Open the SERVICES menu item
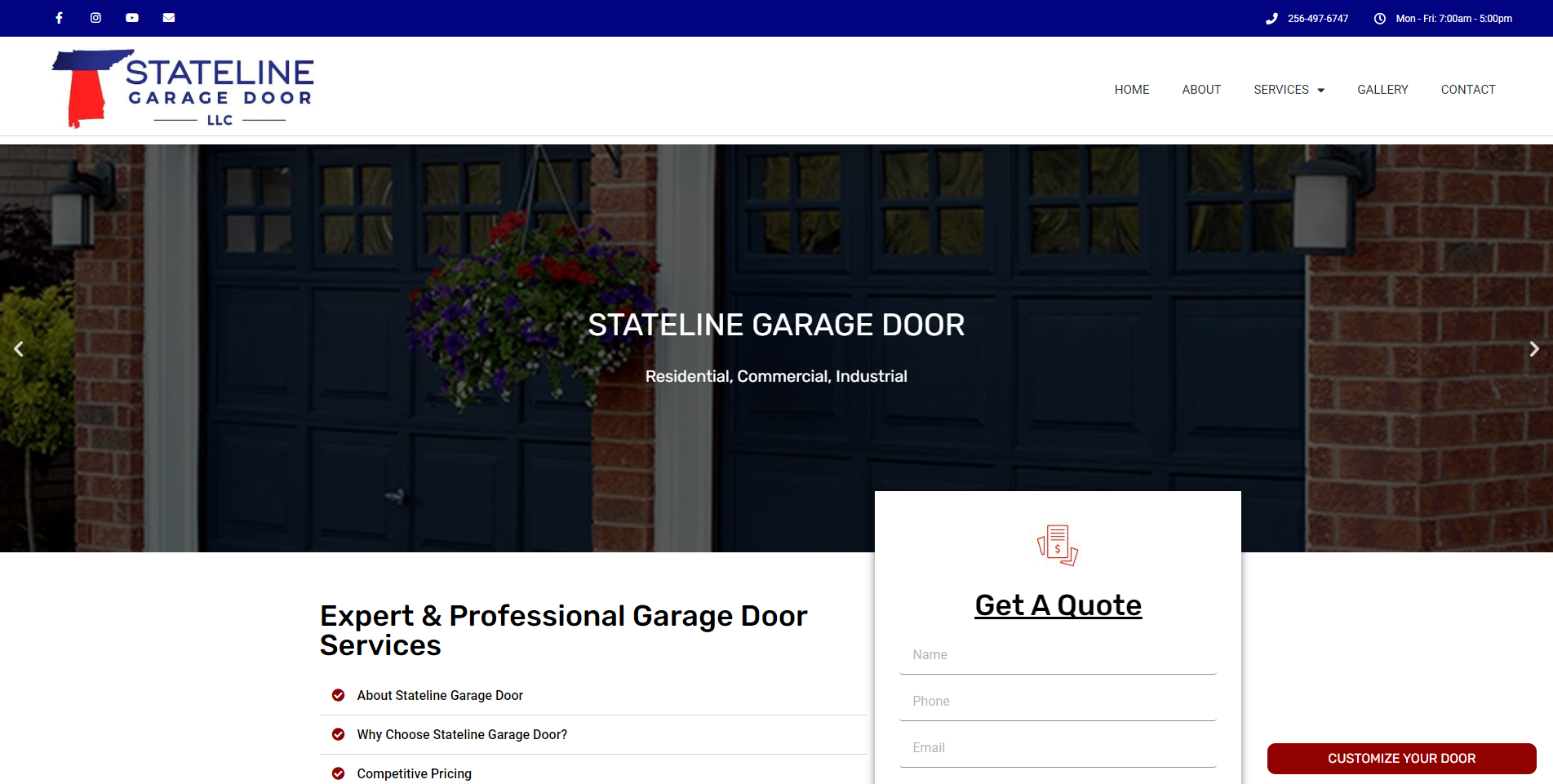The image size is (1553, 784). [x=1281, y=90]
